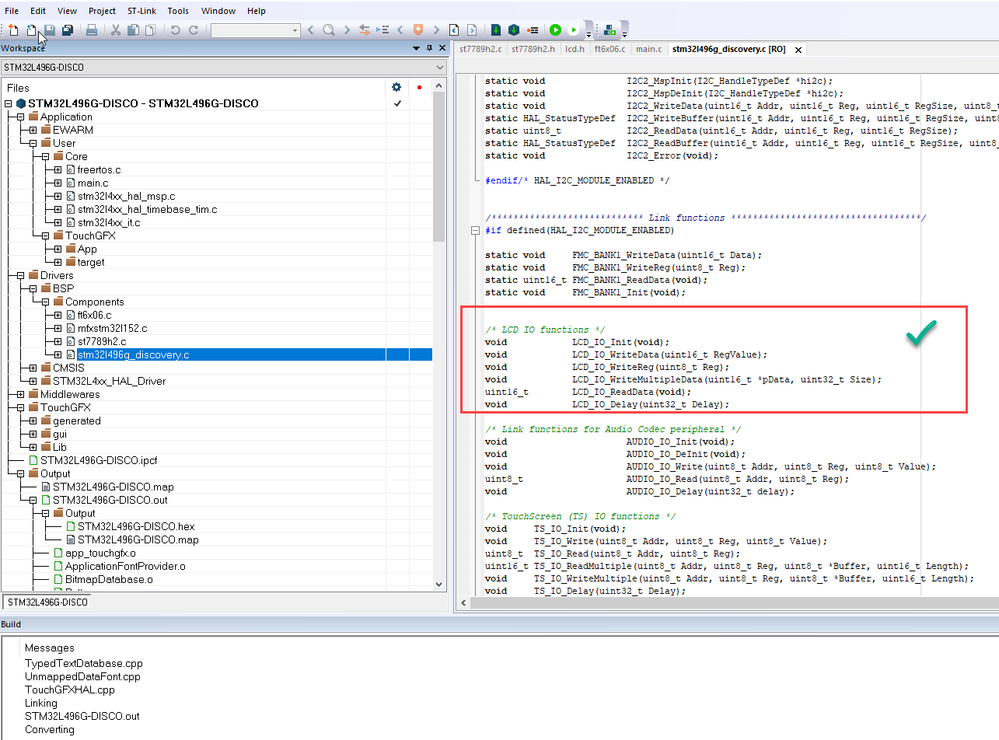Open the Edit menu
The image size is (999, 740).
pos(38,11)
